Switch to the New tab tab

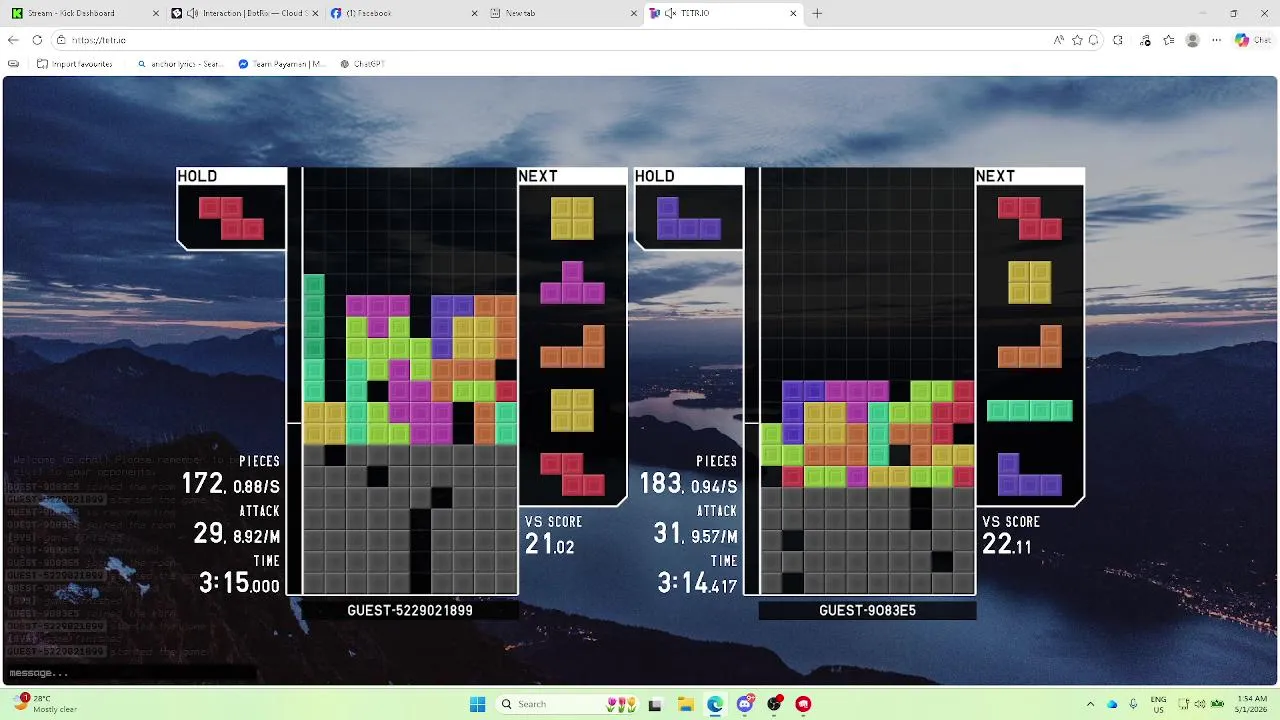click(562, 13)
